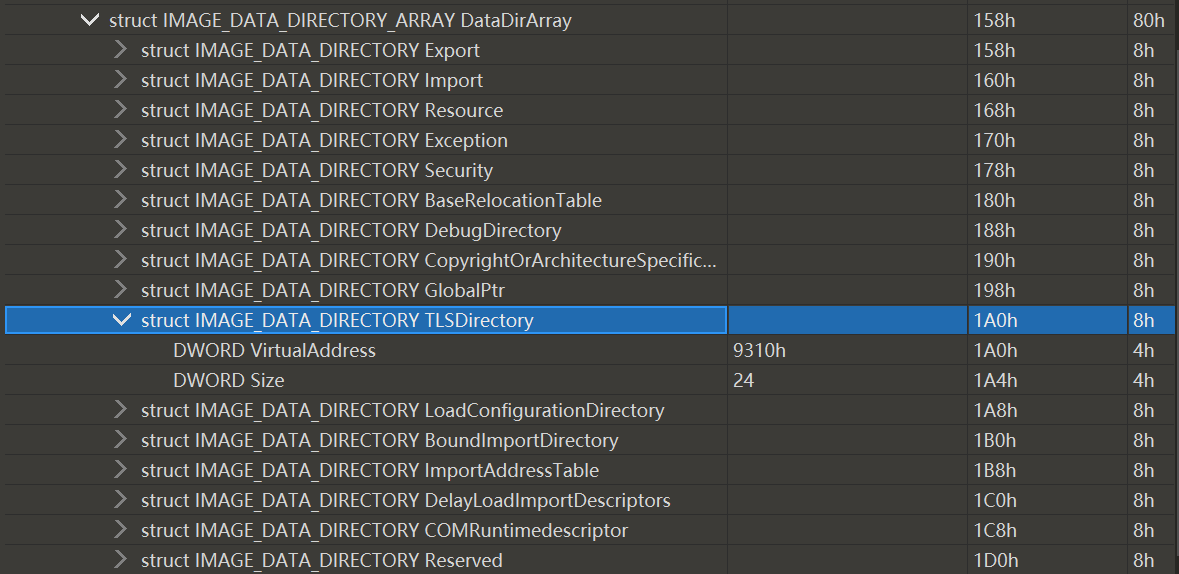Click start offset 188h of DebugDirectory

(994, 230)
